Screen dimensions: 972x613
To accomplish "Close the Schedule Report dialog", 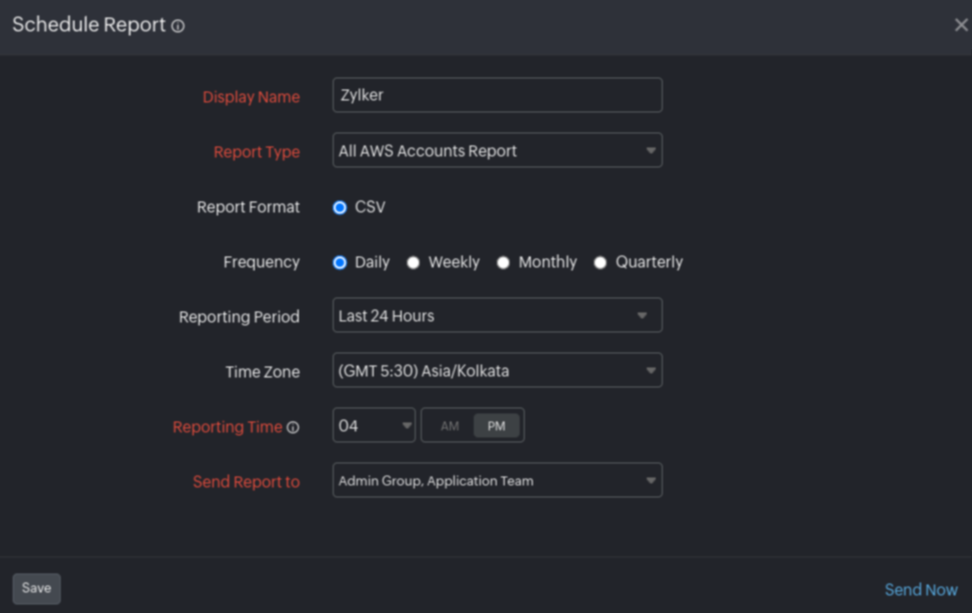I will [960, 26].
